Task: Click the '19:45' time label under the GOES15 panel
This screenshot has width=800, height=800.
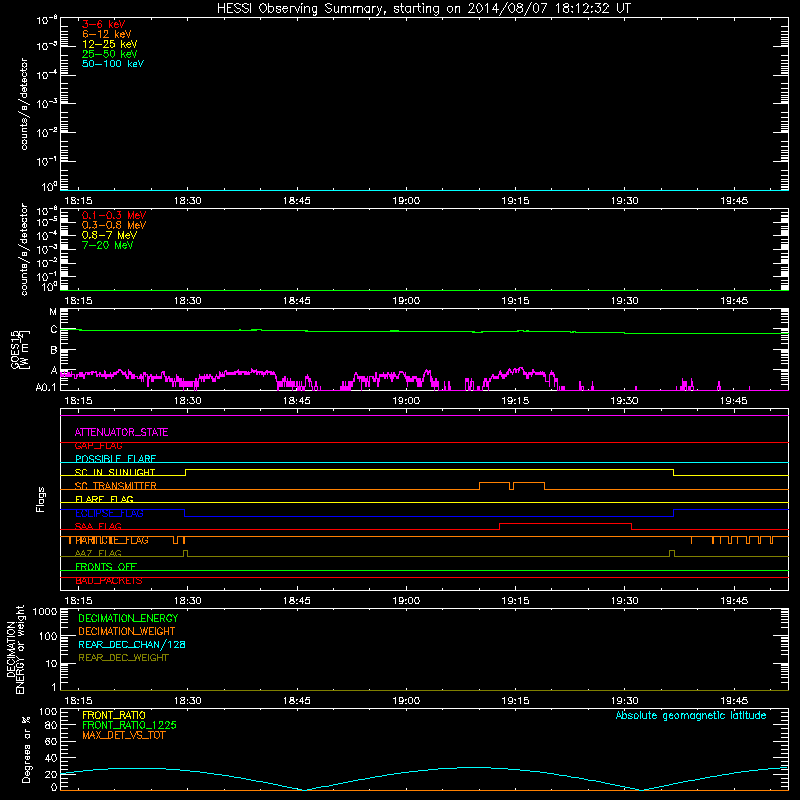Action: click(x=734, y=401)
